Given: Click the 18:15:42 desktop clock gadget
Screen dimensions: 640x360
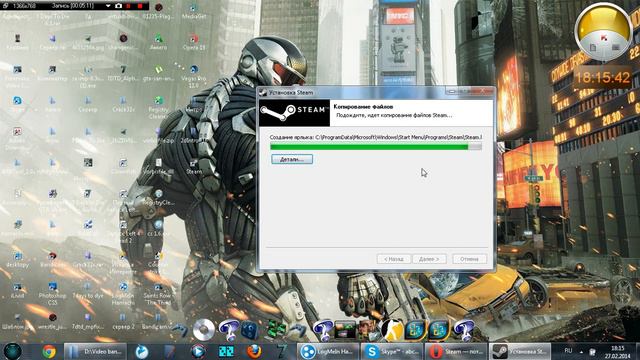Looking at the screenshot, I should [x=603, y=77].
